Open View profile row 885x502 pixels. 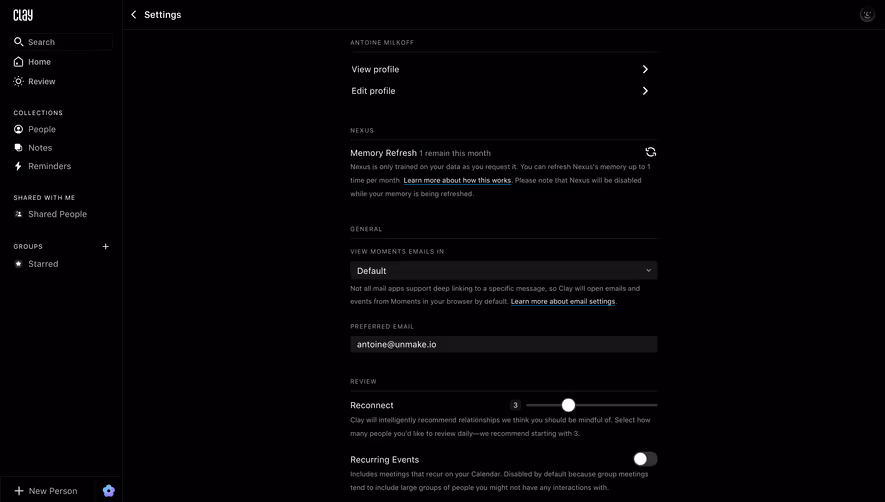pos(503,69)
